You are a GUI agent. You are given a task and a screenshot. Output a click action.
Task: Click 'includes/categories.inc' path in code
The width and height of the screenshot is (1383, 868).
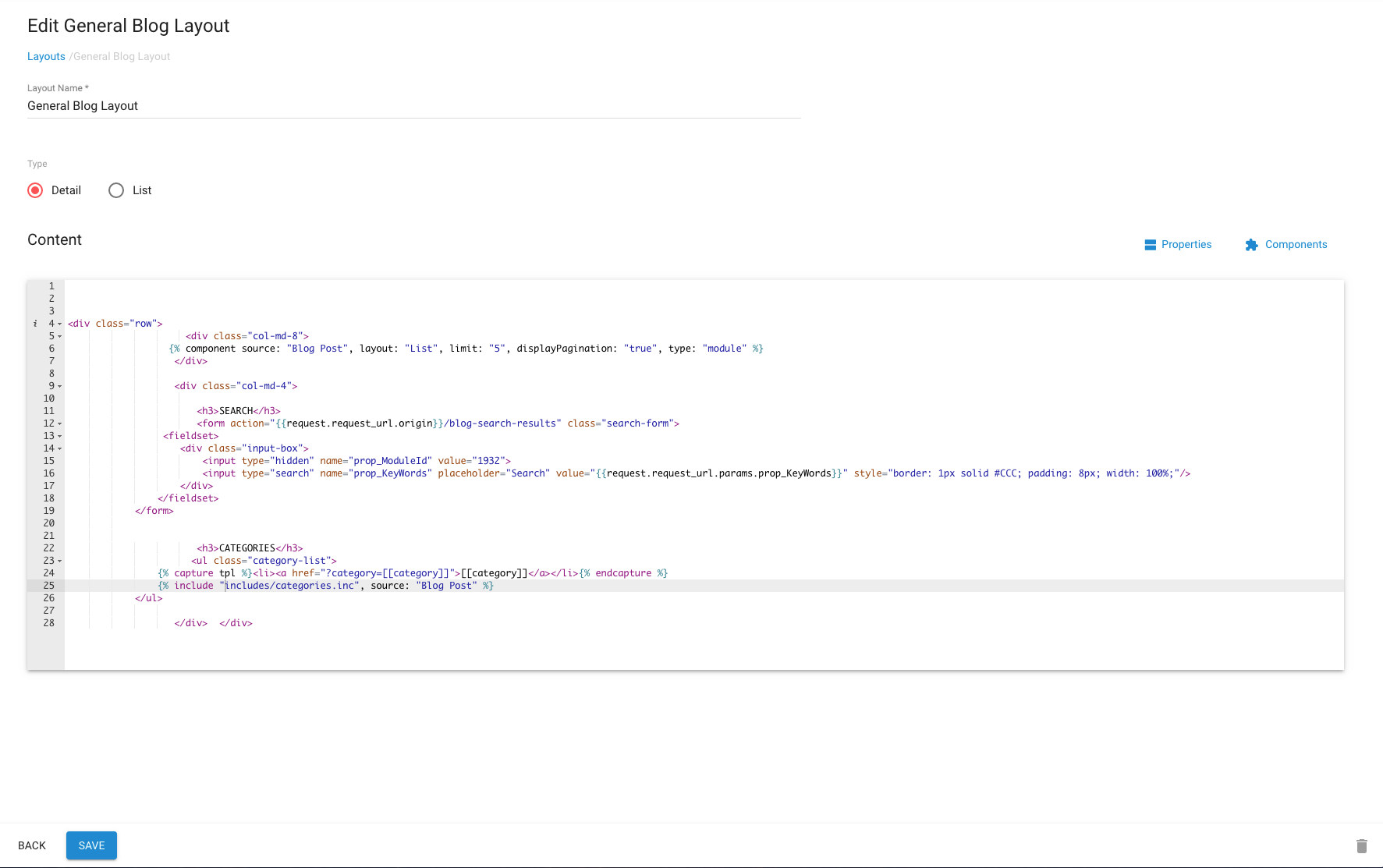290,586
